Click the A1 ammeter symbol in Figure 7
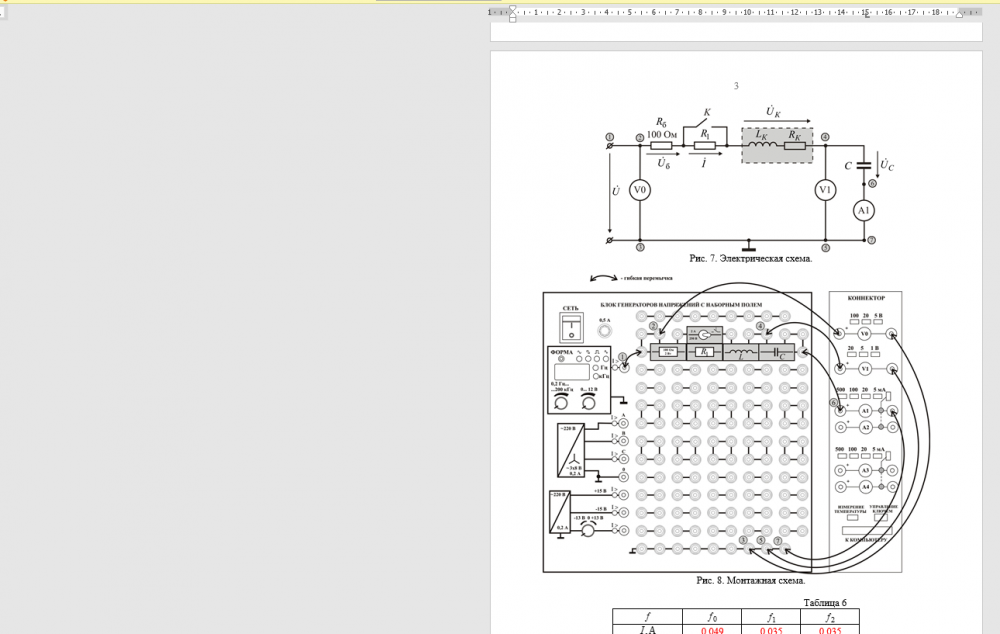1000x634 pixels. (x=863, y=210)
